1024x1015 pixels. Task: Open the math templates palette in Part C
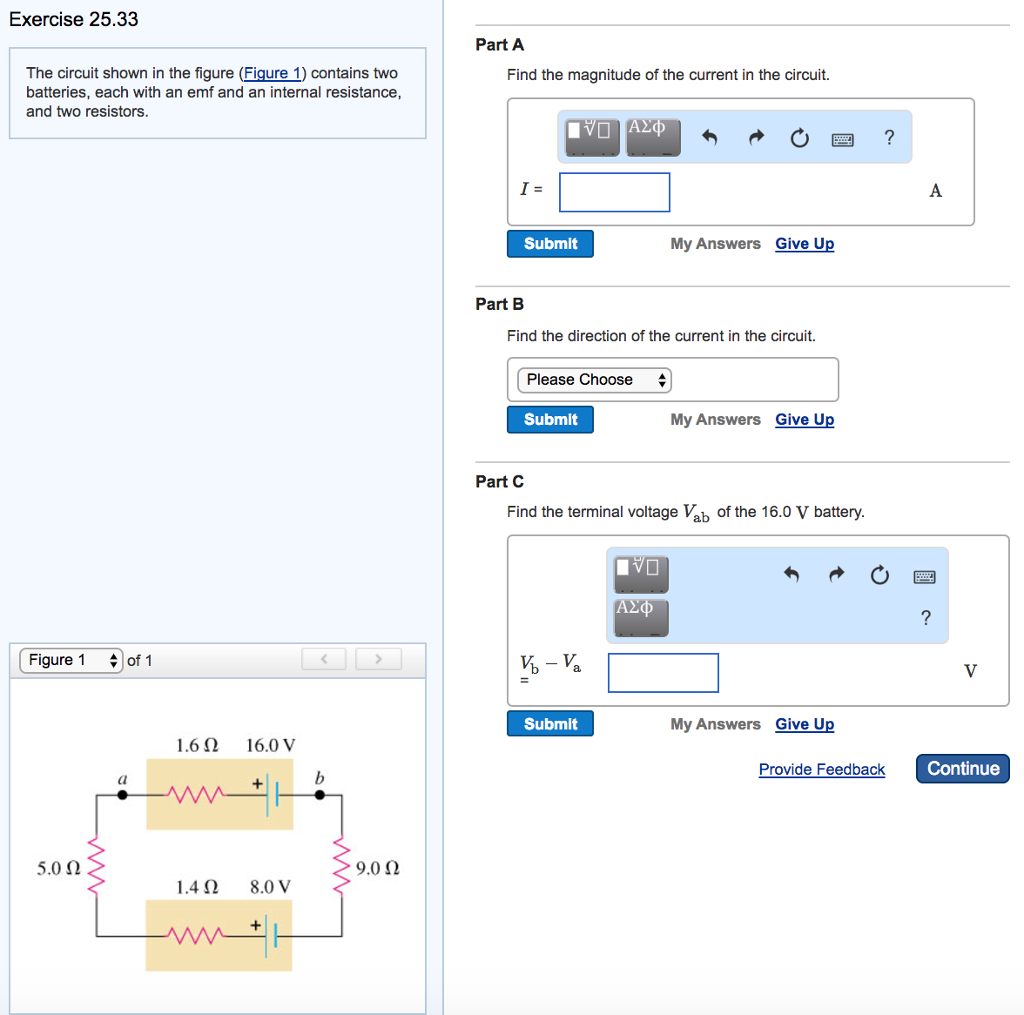640,573
